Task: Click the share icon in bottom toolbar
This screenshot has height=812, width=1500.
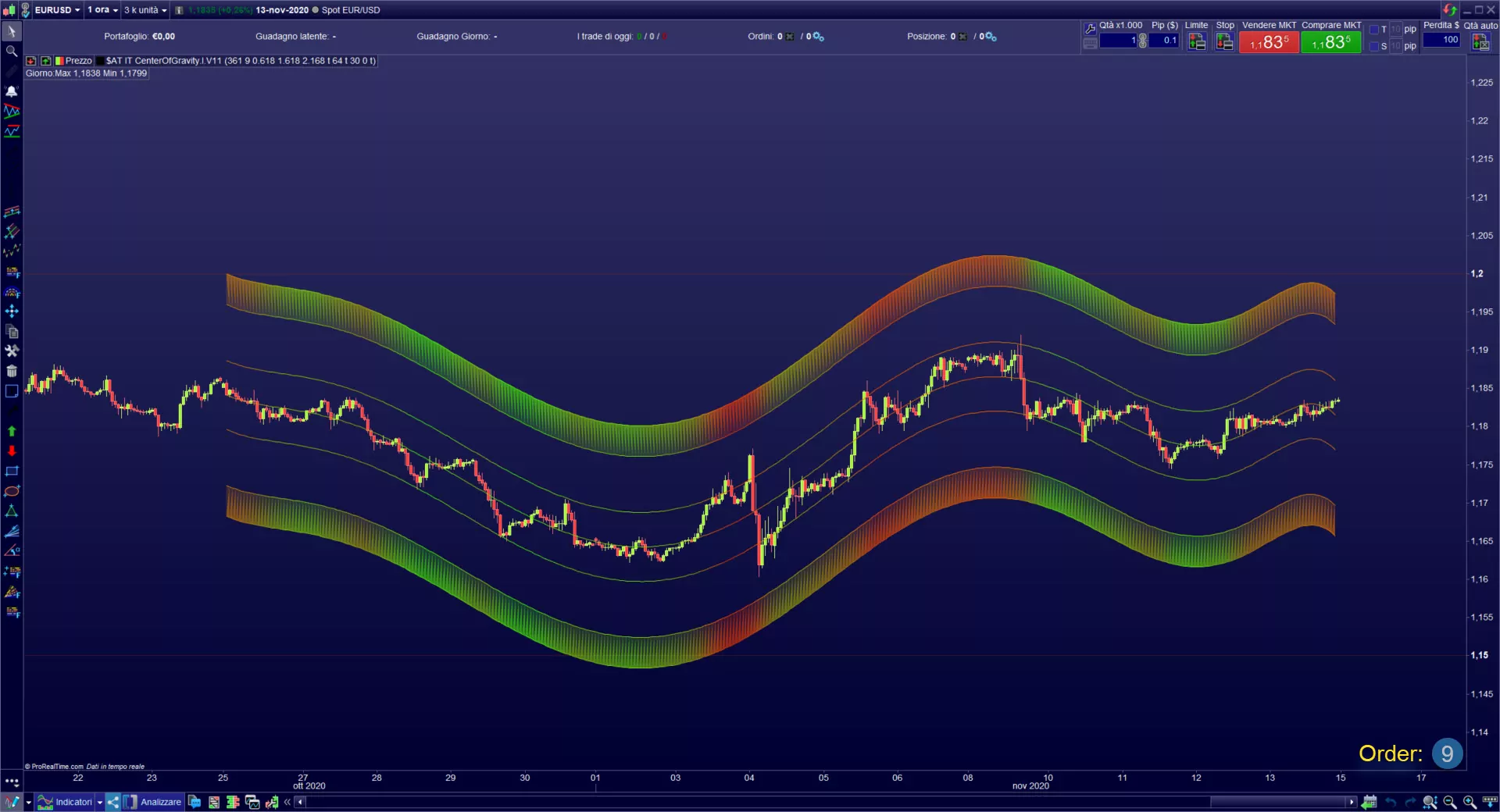Action: [x=113, y=802]
